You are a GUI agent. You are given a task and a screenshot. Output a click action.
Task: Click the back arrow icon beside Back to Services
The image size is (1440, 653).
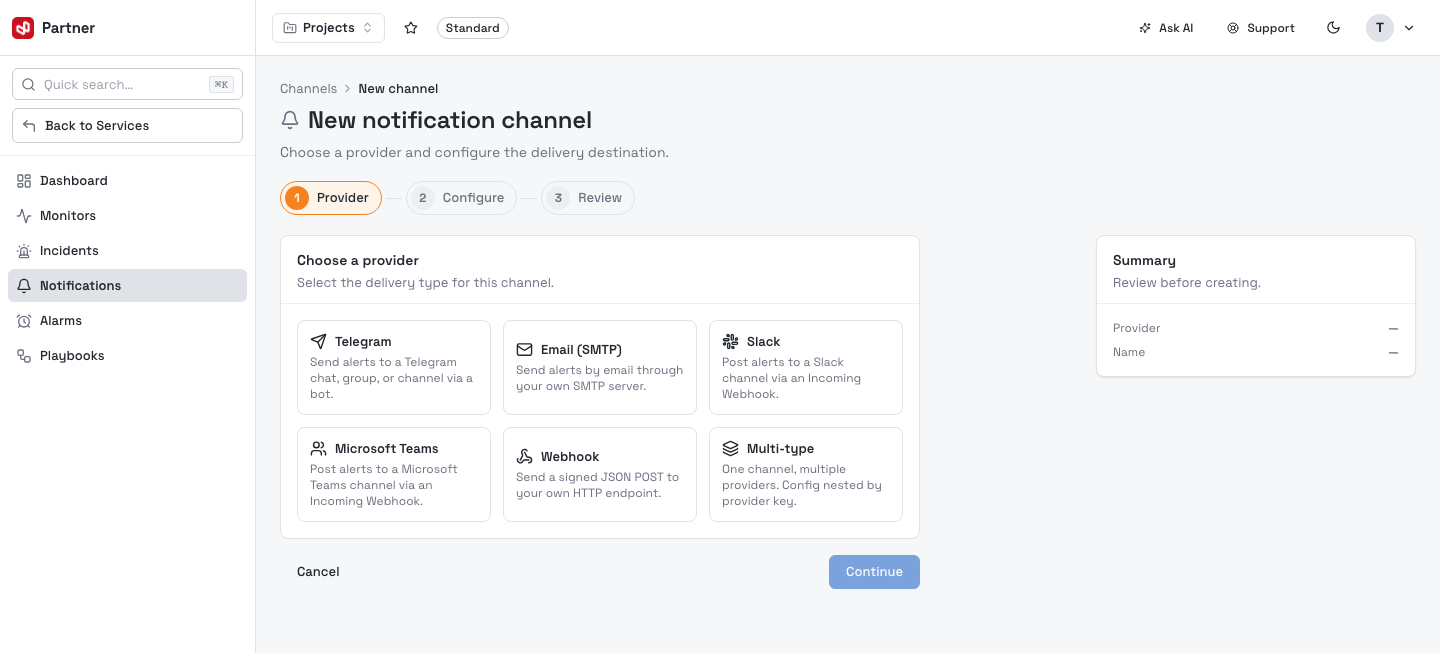coord(29,126)
